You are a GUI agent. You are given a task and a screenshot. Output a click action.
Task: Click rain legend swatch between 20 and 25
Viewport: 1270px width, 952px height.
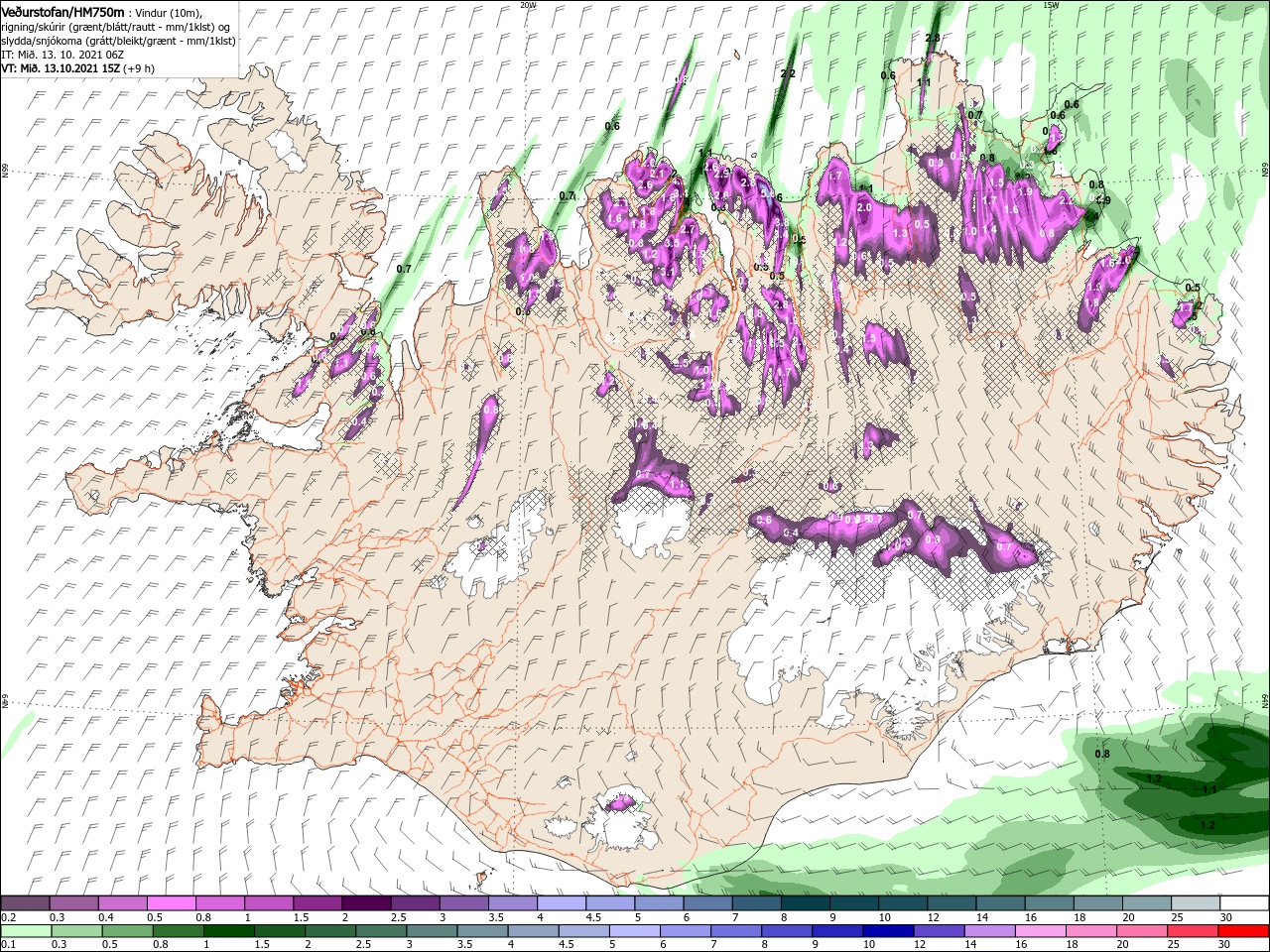1143,931
